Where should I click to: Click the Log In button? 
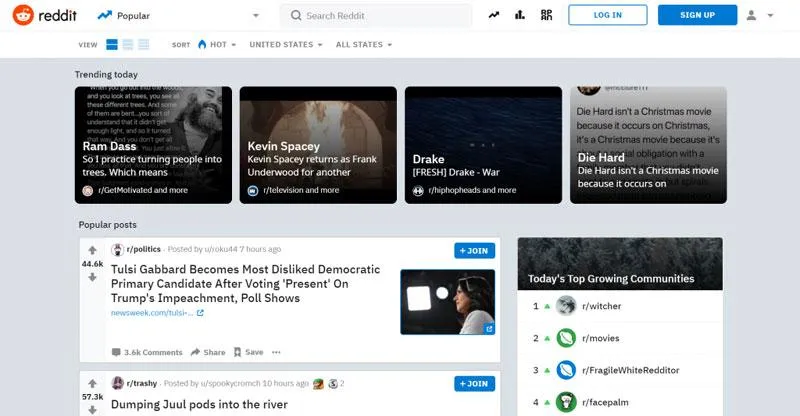[608, 15]
